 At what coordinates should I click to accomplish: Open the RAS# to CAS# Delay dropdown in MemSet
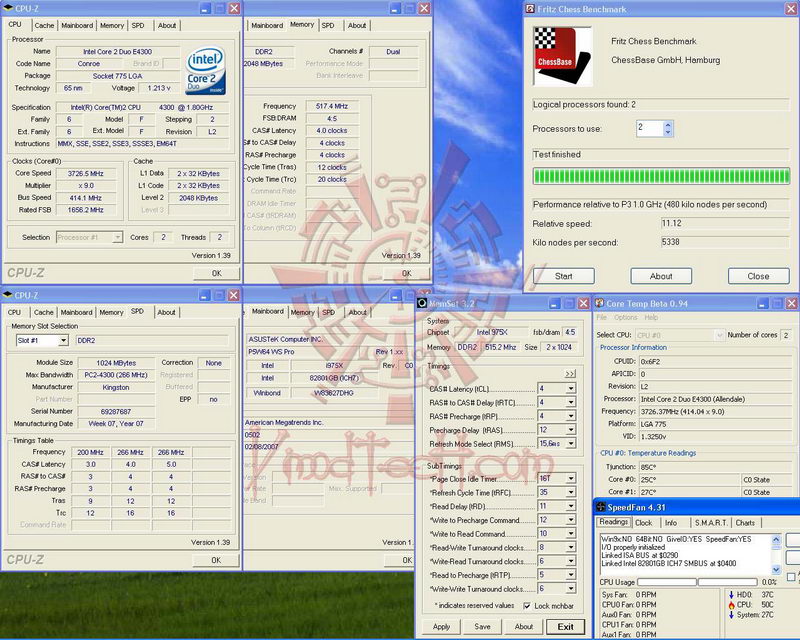tap(571, 402)
